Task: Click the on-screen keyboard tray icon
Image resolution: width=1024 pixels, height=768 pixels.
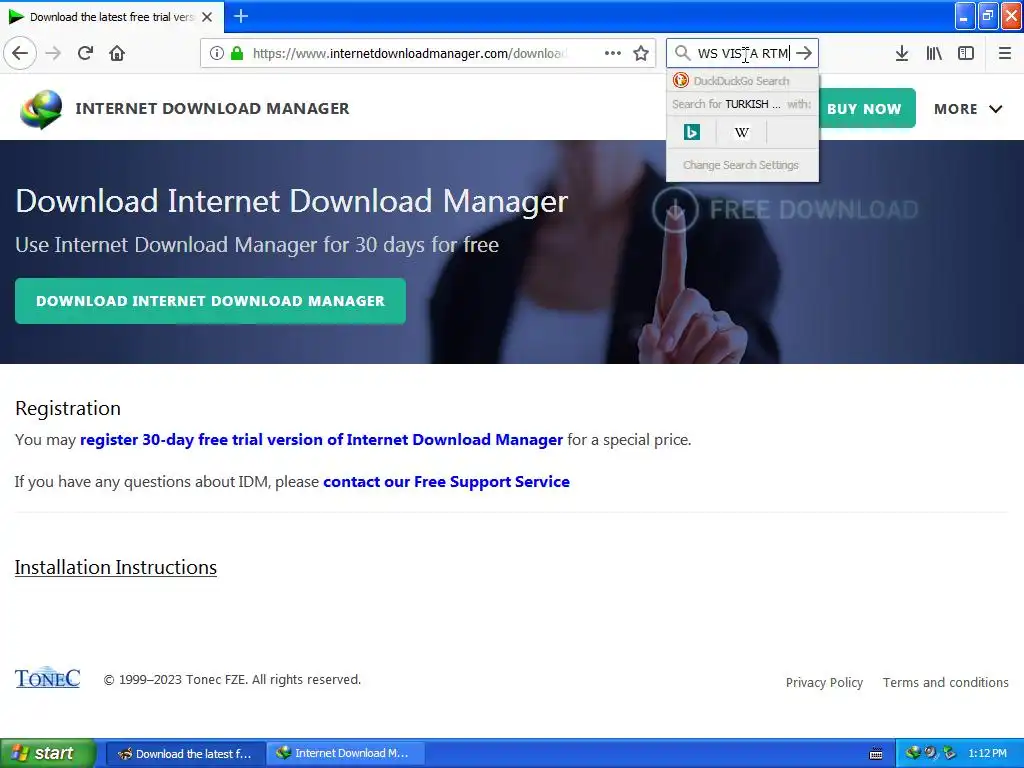Action: 876,754
